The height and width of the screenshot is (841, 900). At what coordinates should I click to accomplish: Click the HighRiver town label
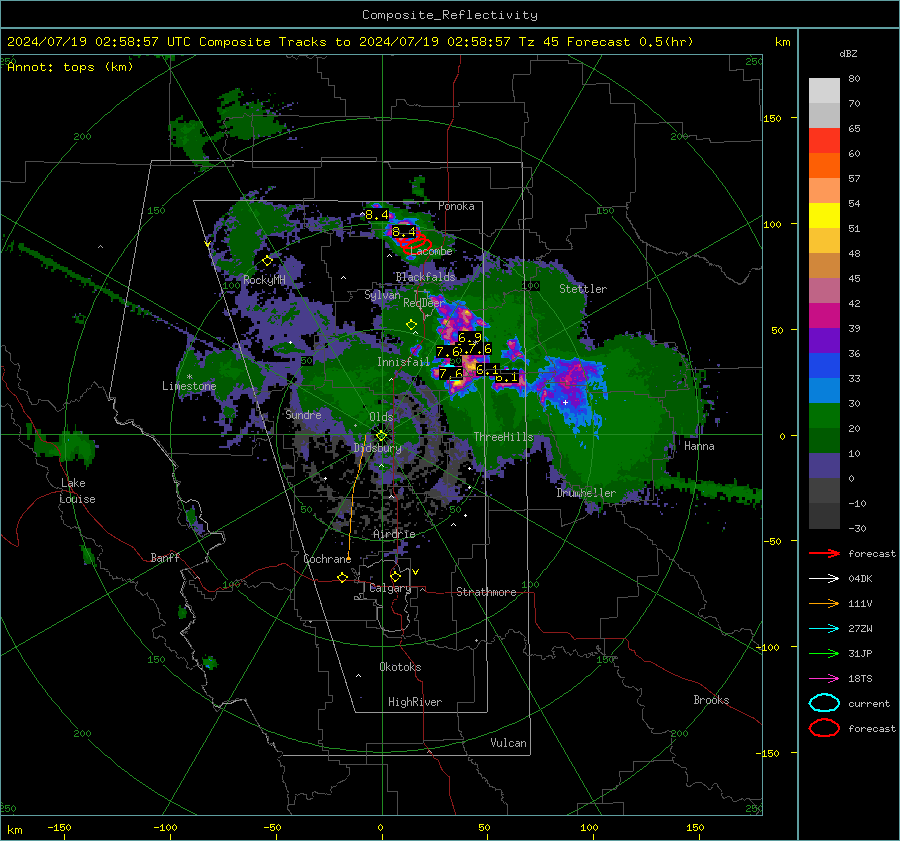(x=415, y=702)
